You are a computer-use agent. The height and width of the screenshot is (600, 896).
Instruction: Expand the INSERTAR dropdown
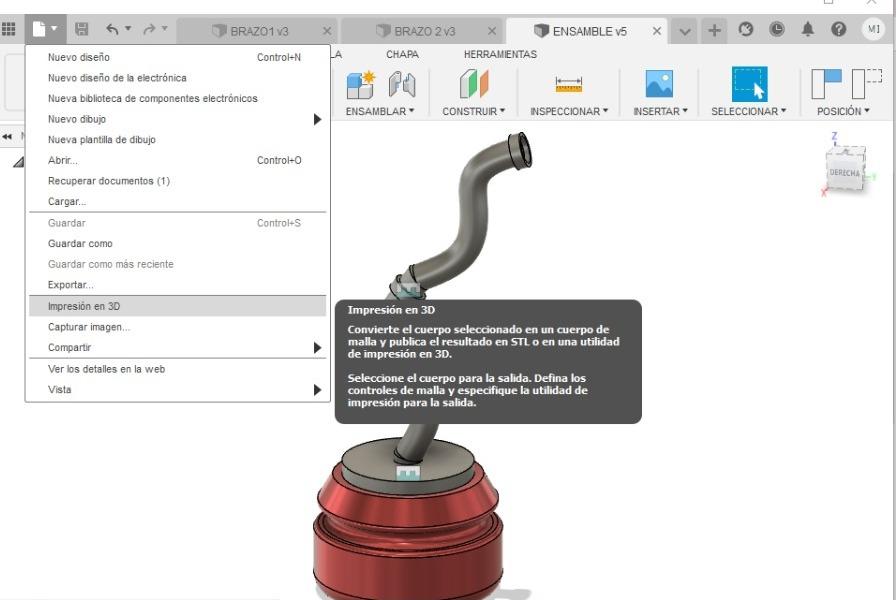(x=661, y=111)
